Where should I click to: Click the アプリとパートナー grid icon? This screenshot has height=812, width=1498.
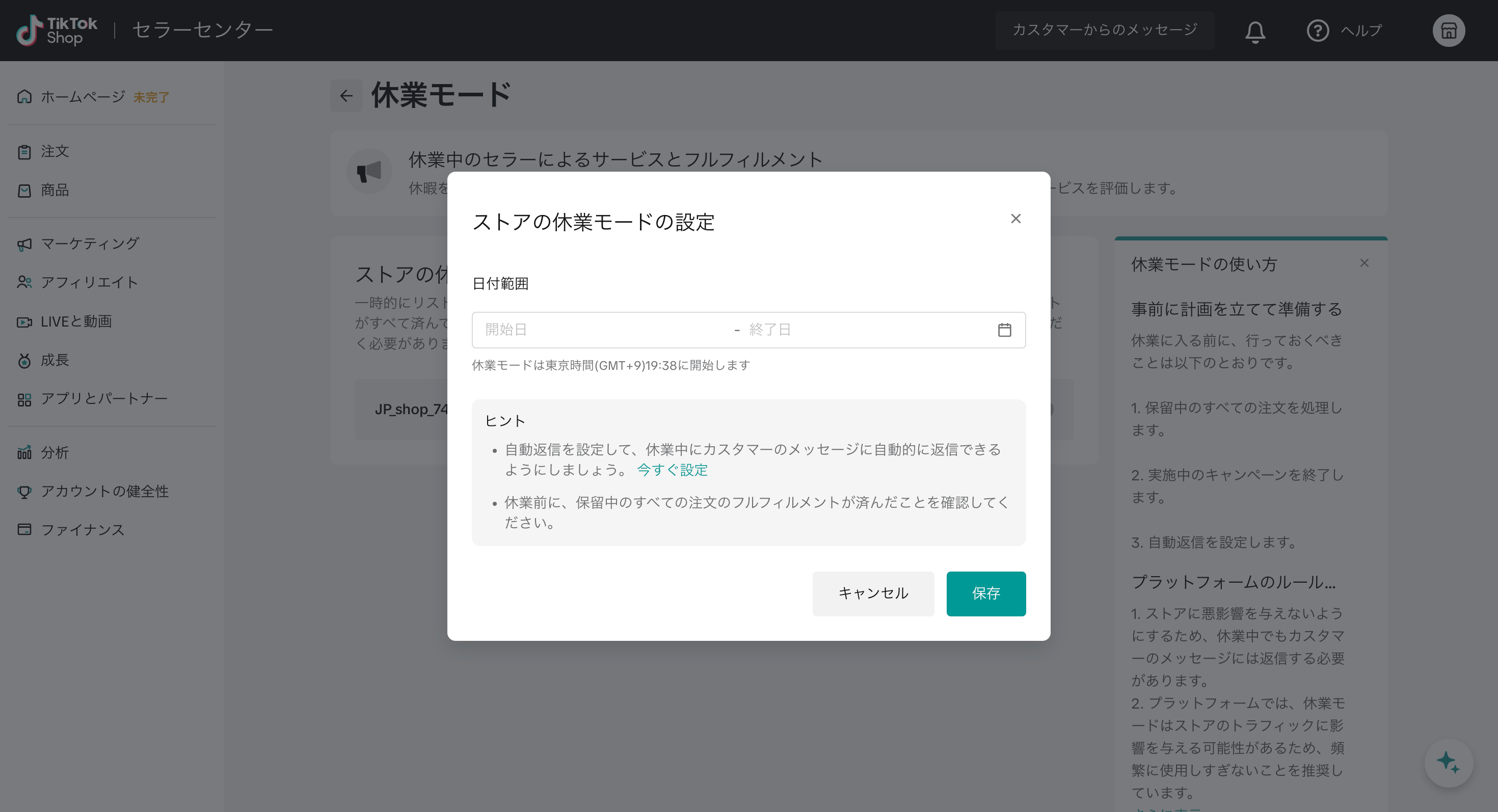point(24,399)
